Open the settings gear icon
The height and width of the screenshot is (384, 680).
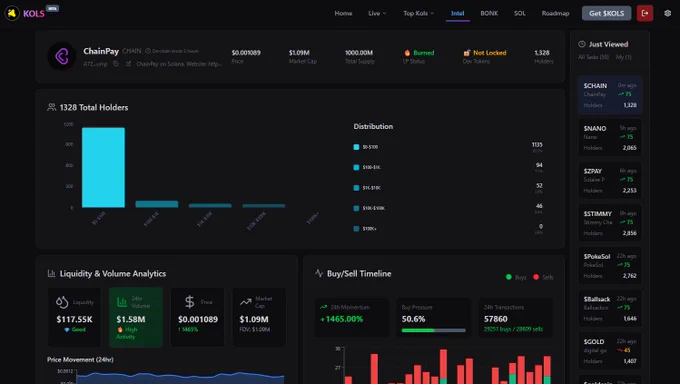[667, 13]
